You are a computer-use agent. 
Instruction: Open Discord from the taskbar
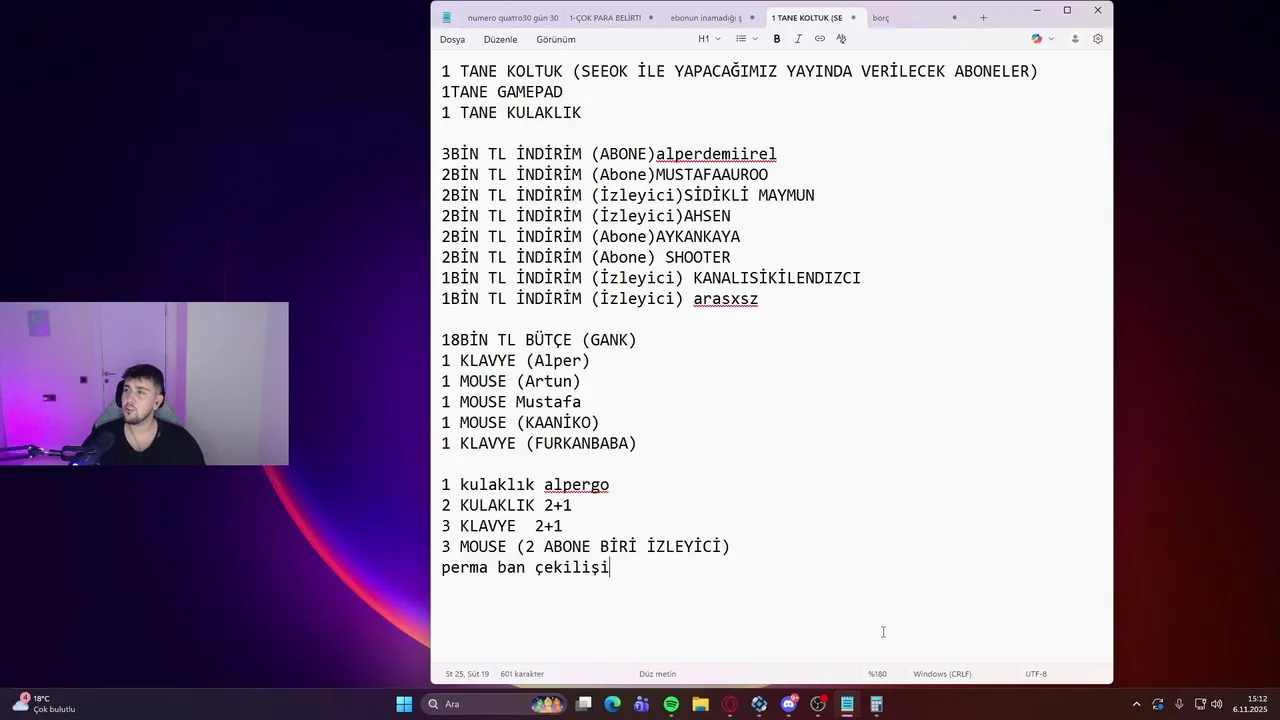789,704
